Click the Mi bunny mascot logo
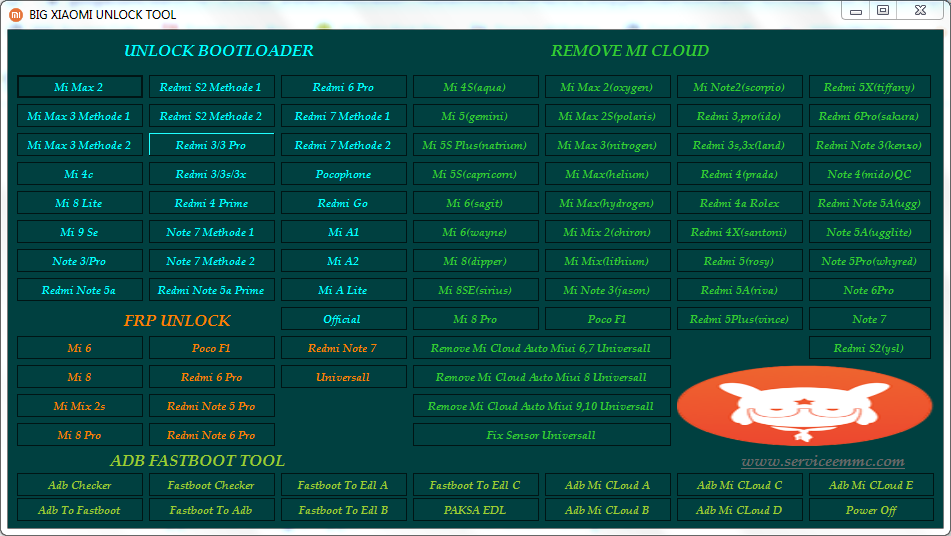This screenshot has width=951, height=536. (804, 406)
